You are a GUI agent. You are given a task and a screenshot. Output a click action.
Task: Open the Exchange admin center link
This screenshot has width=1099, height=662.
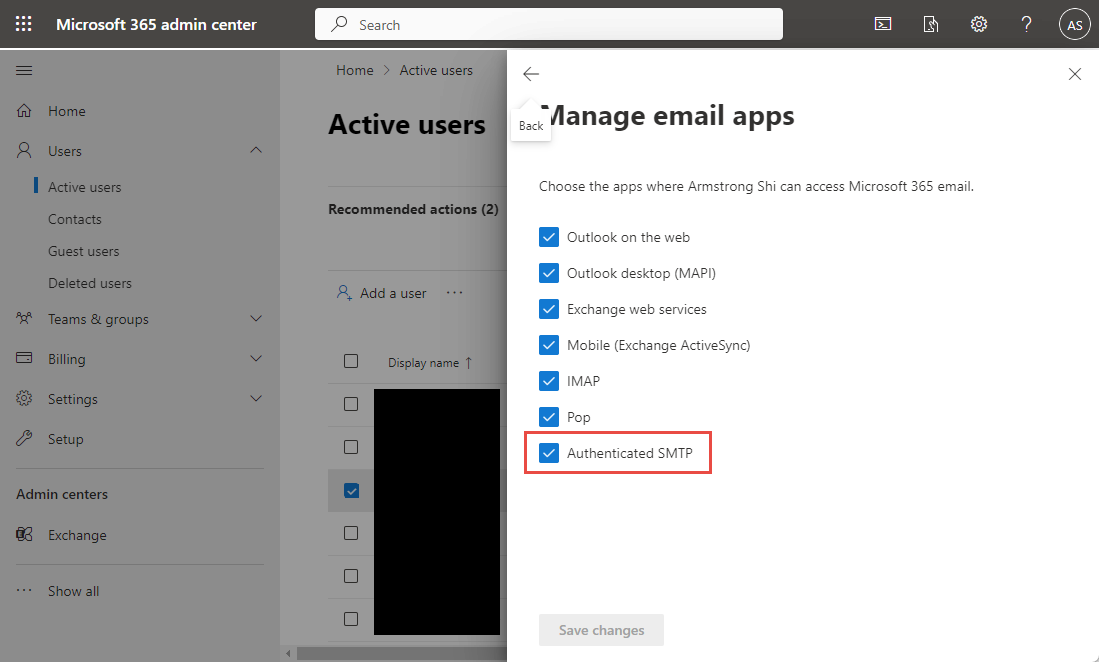[77, 535]
